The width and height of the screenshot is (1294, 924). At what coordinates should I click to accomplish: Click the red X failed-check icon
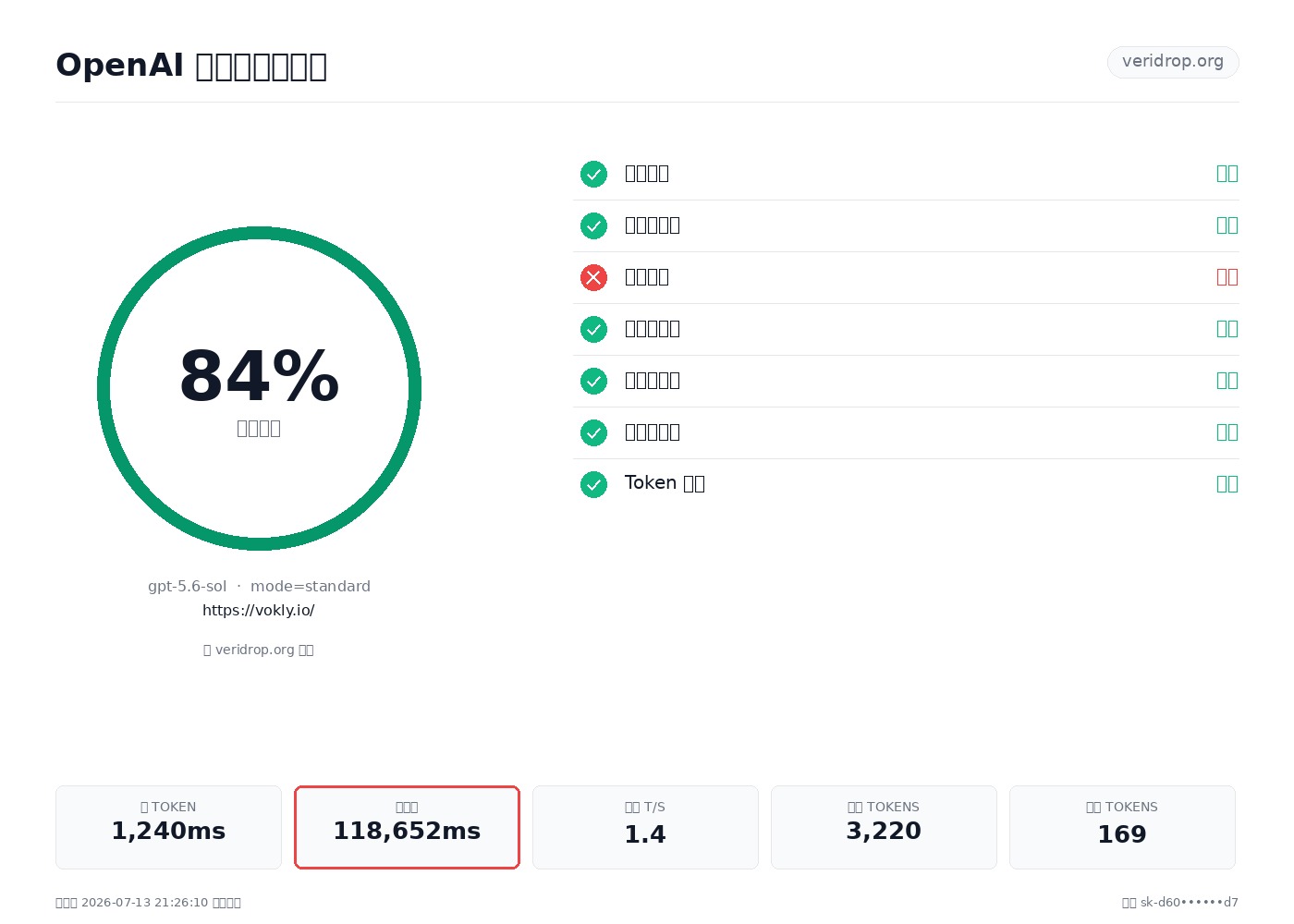point(593,277)
